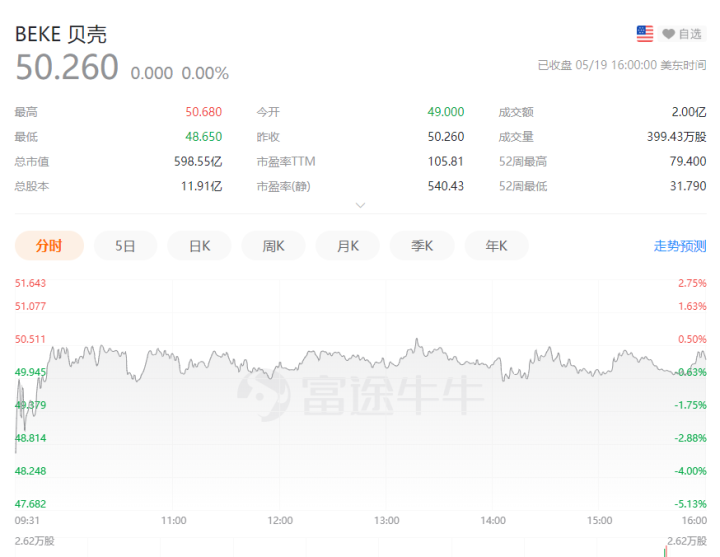Screen dimensions: 720x557
Task: Click the 市盈率(静) value 540.43
Action: [445, 186]
